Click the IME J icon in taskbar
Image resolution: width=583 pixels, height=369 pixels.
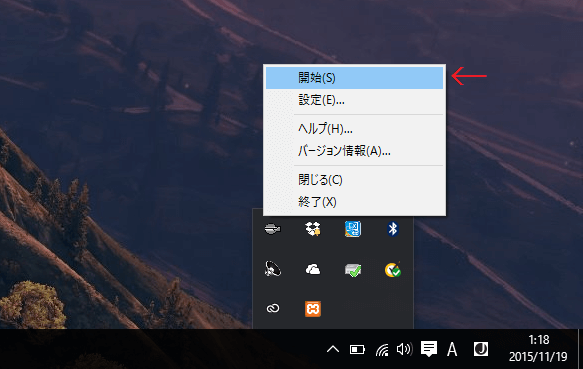pos(481,349)
